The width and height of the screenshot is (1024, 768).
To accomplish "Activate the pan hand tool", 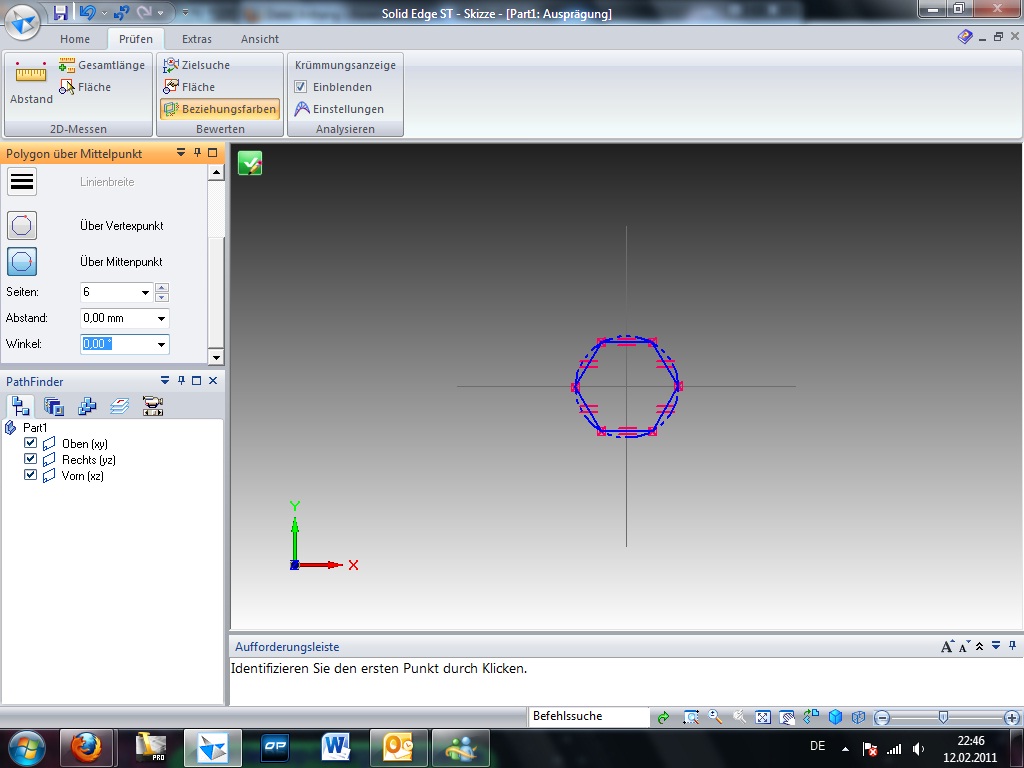I will click(787, 717).
